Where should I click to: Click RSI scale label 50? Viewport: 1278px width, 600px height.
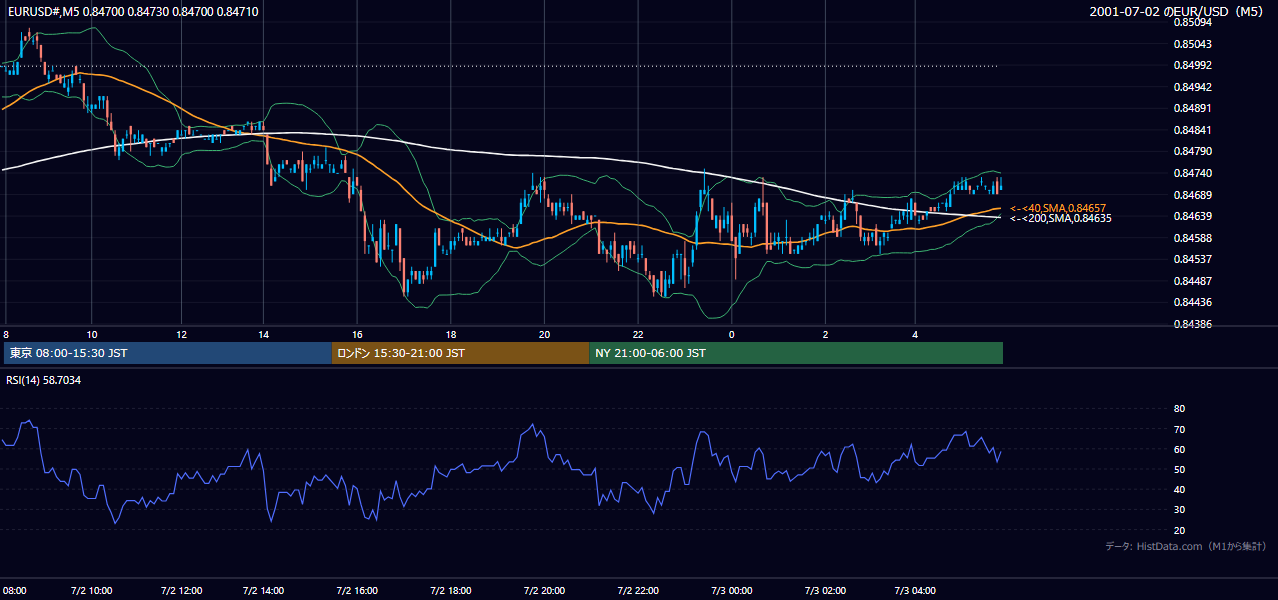pos(1179,469)
